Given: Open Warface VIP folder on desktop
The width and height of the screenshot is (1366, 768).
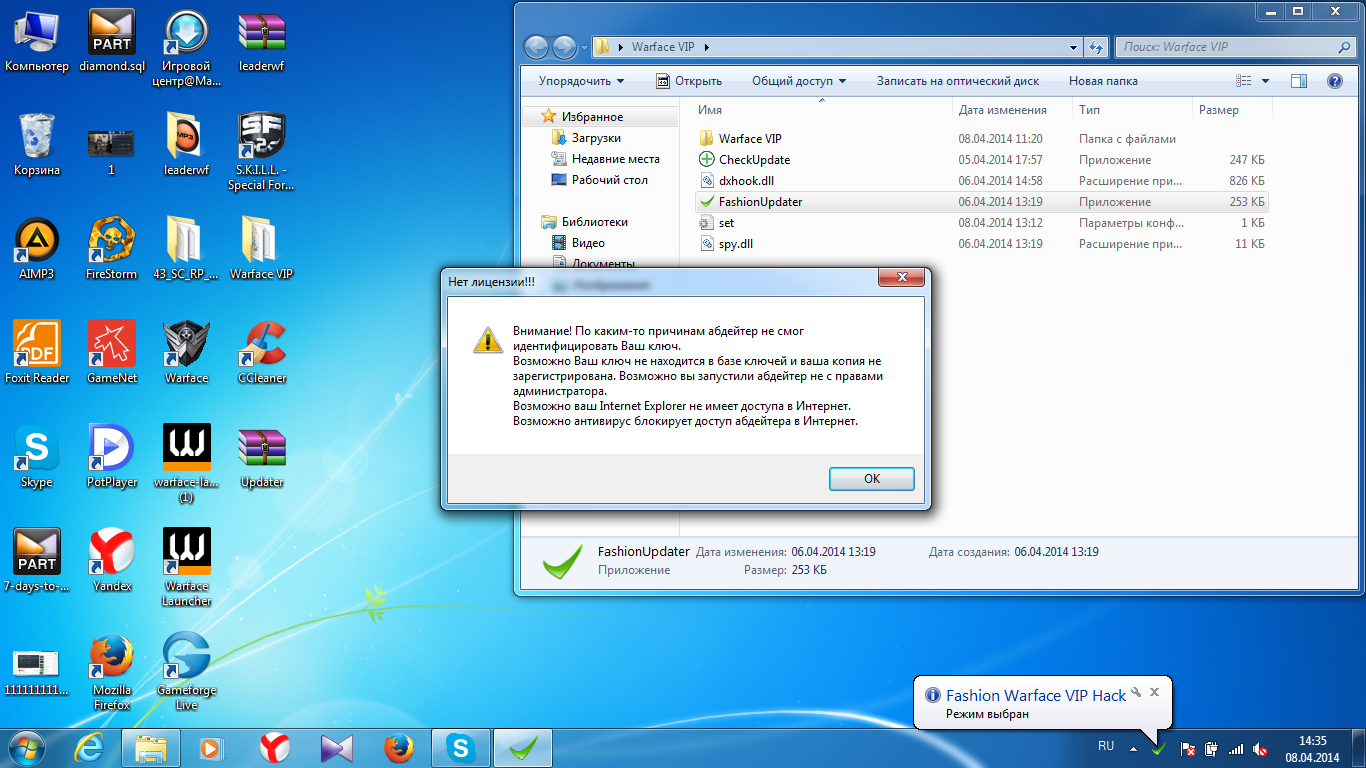Looking at the screenshot, I should point(262,249).
